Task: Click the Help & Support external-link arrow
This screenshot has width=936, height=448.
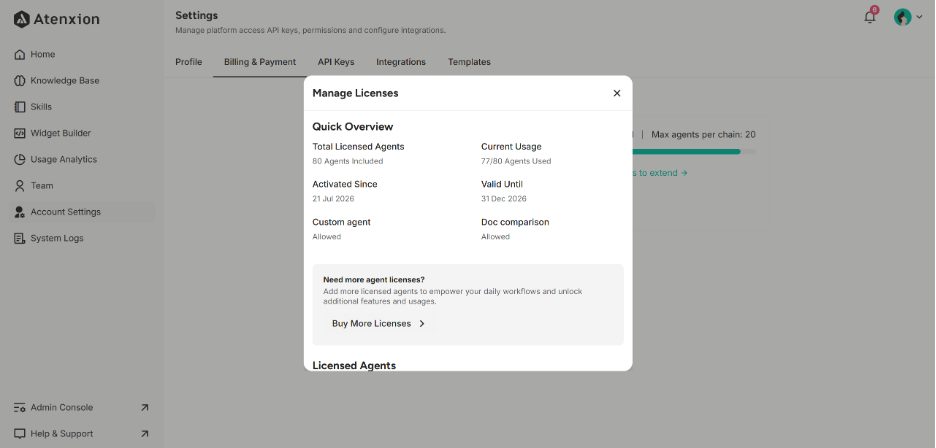Action: [x=144, y=434]
